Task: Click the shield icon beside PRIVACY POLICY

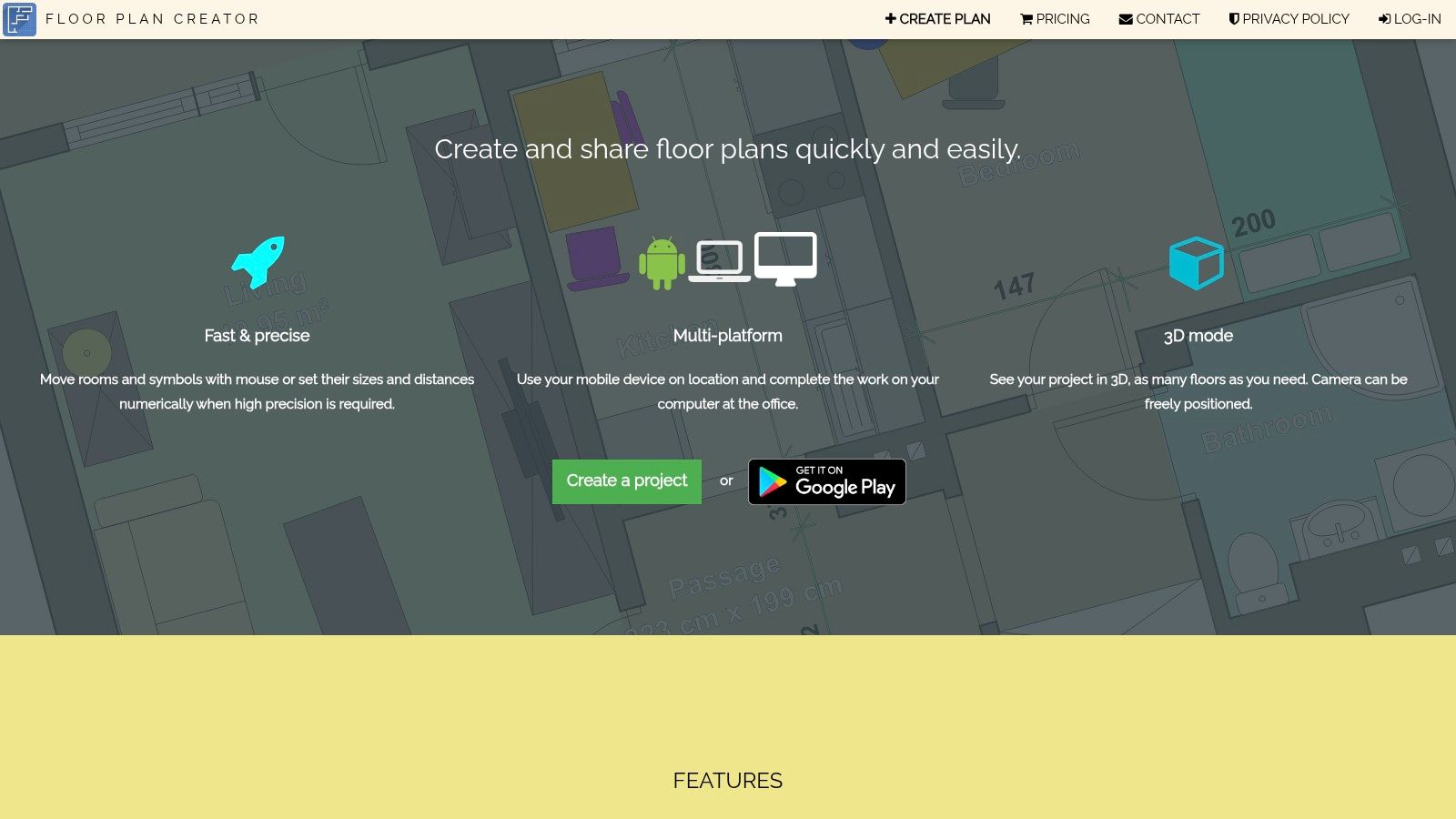Action: pyautogui.click(x=1234, y=18)
